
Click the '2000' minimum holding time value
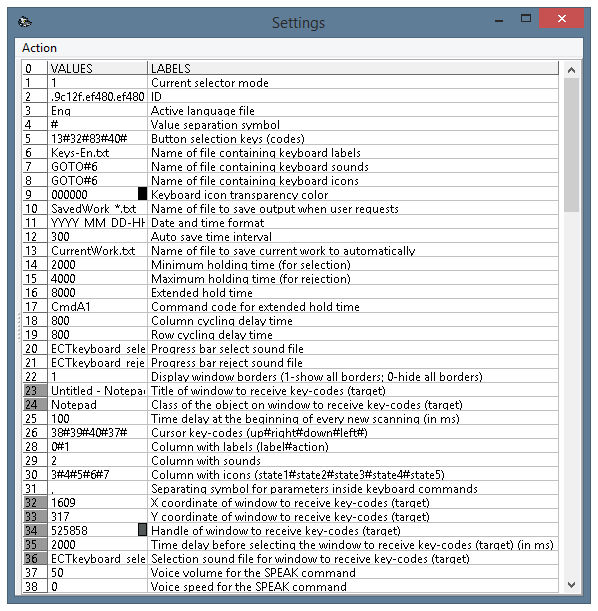click(97, 265)
